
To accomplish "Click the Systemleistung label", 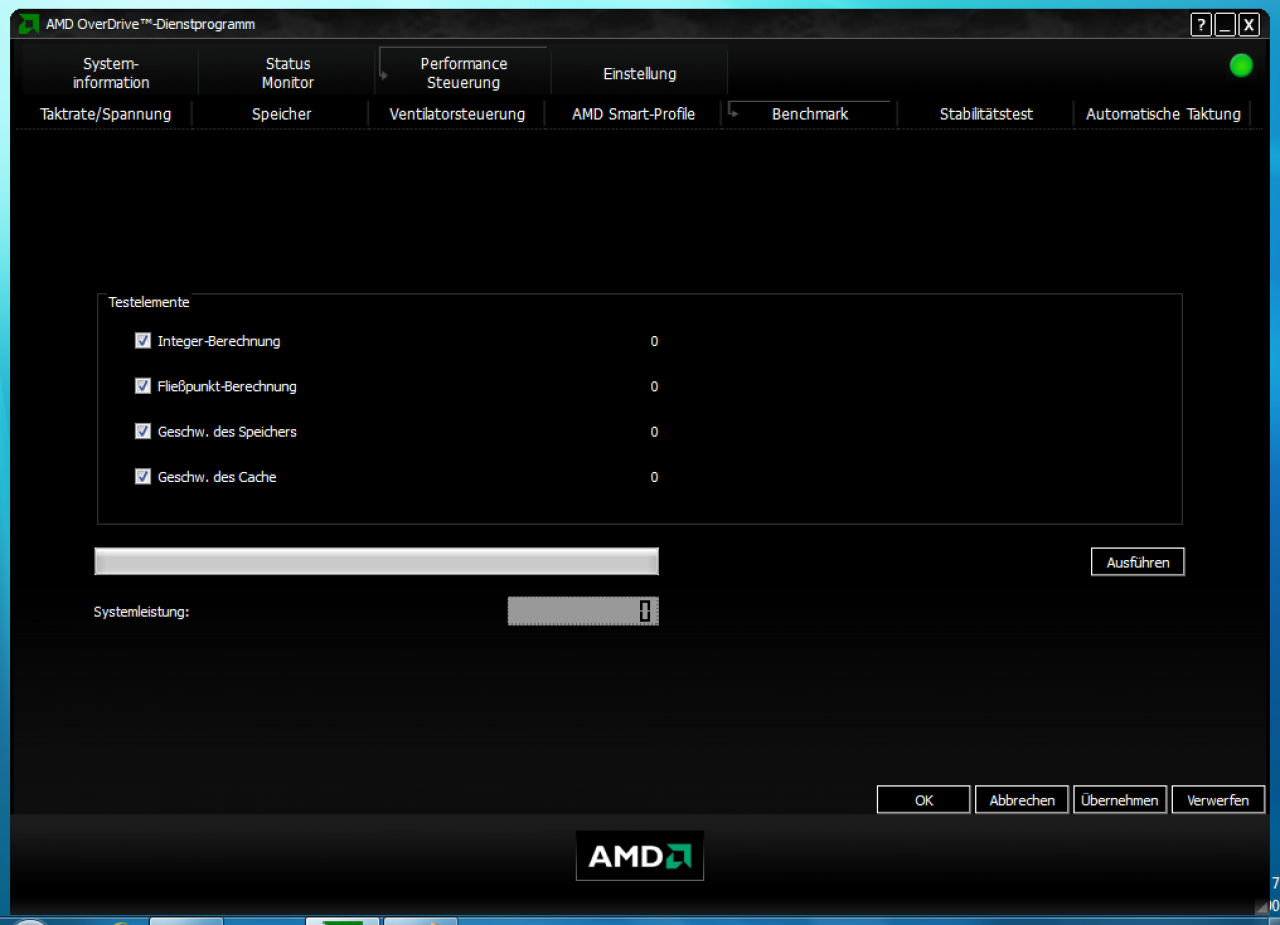I will pos(141,612).
